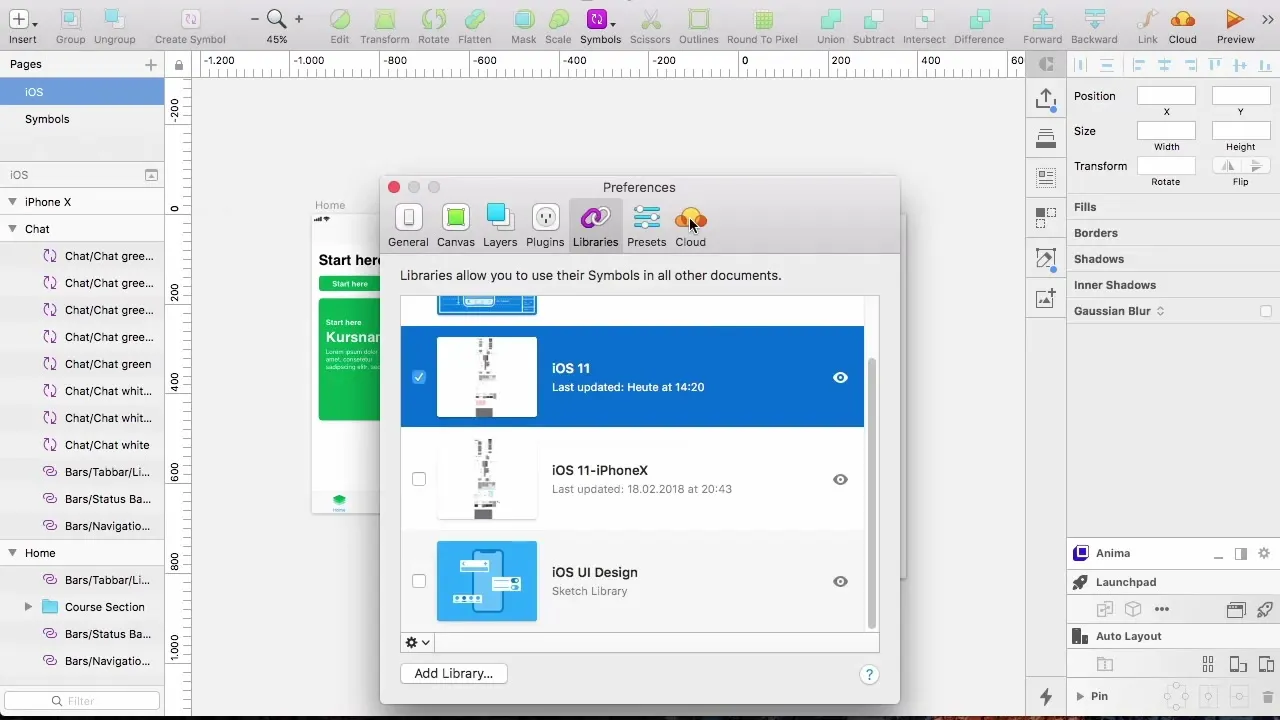Collapse the iPhone X artboard
Image resolution: width=1280 pixels, height=720 pixels.
pos(11,202)
